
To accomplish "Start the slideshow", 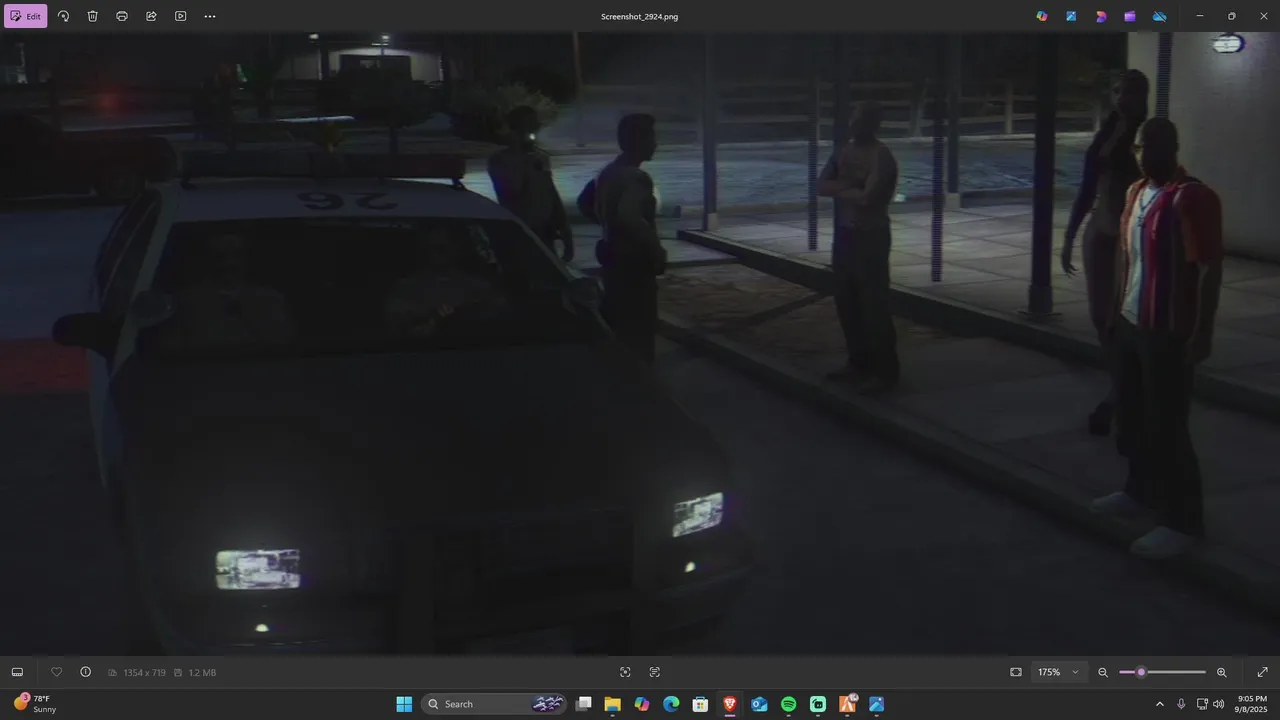I will pos(180,16).
